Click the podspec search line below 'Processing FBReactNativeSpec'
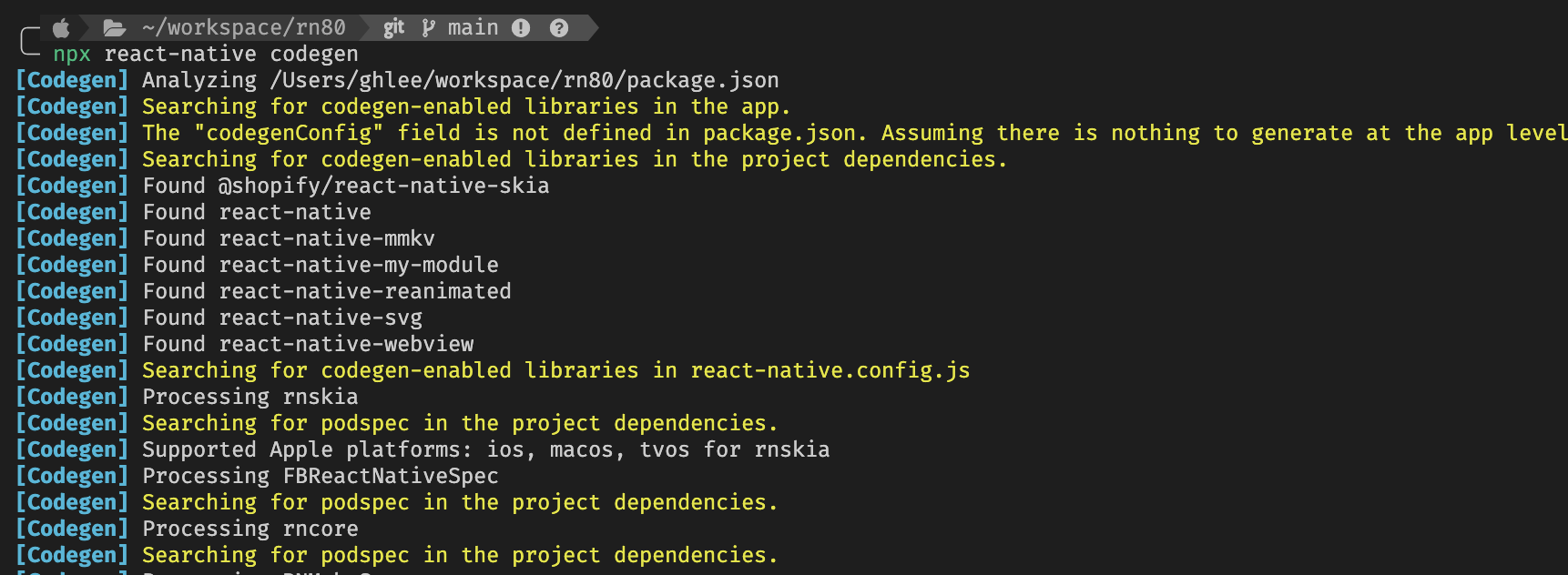This screenshot has height=575, width=1568. pos(460,503)
